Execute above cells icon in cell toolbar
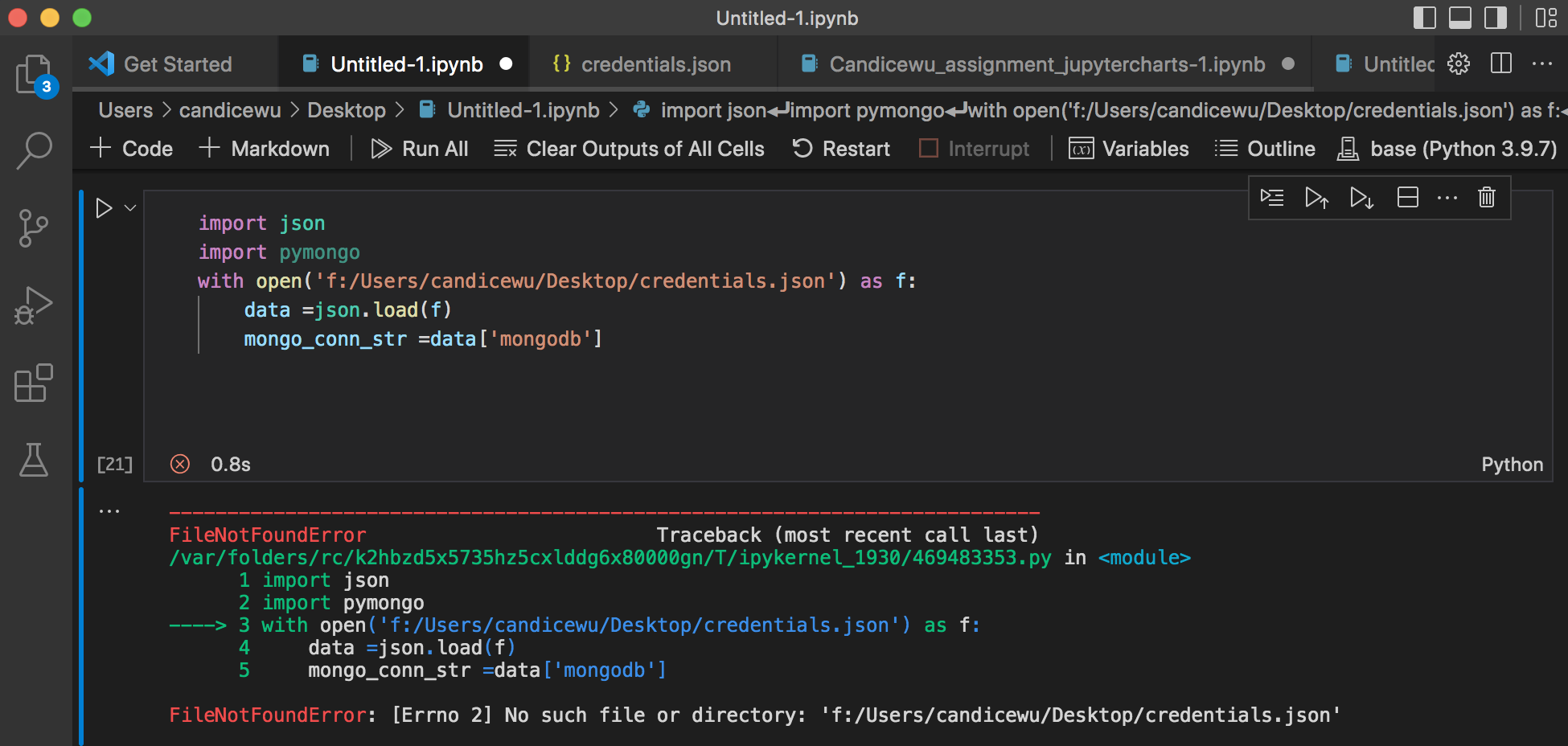1568x746 pixels. 1316,198
